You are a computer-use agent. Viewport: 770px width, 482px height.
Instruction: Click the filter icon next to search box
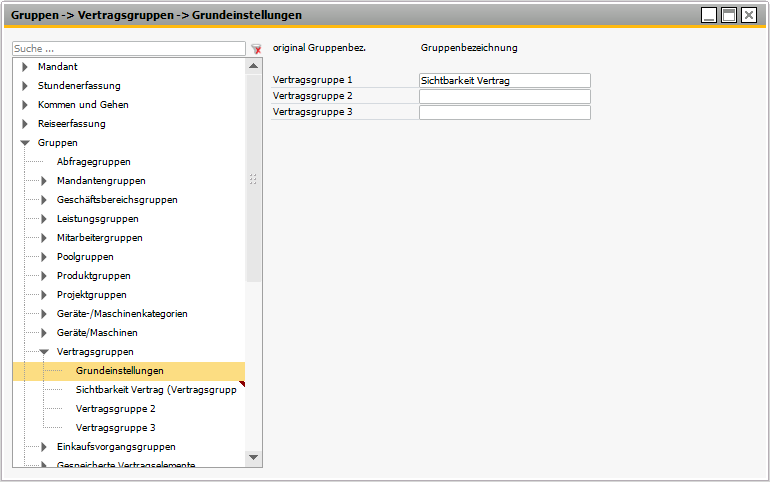click(256, 49)
